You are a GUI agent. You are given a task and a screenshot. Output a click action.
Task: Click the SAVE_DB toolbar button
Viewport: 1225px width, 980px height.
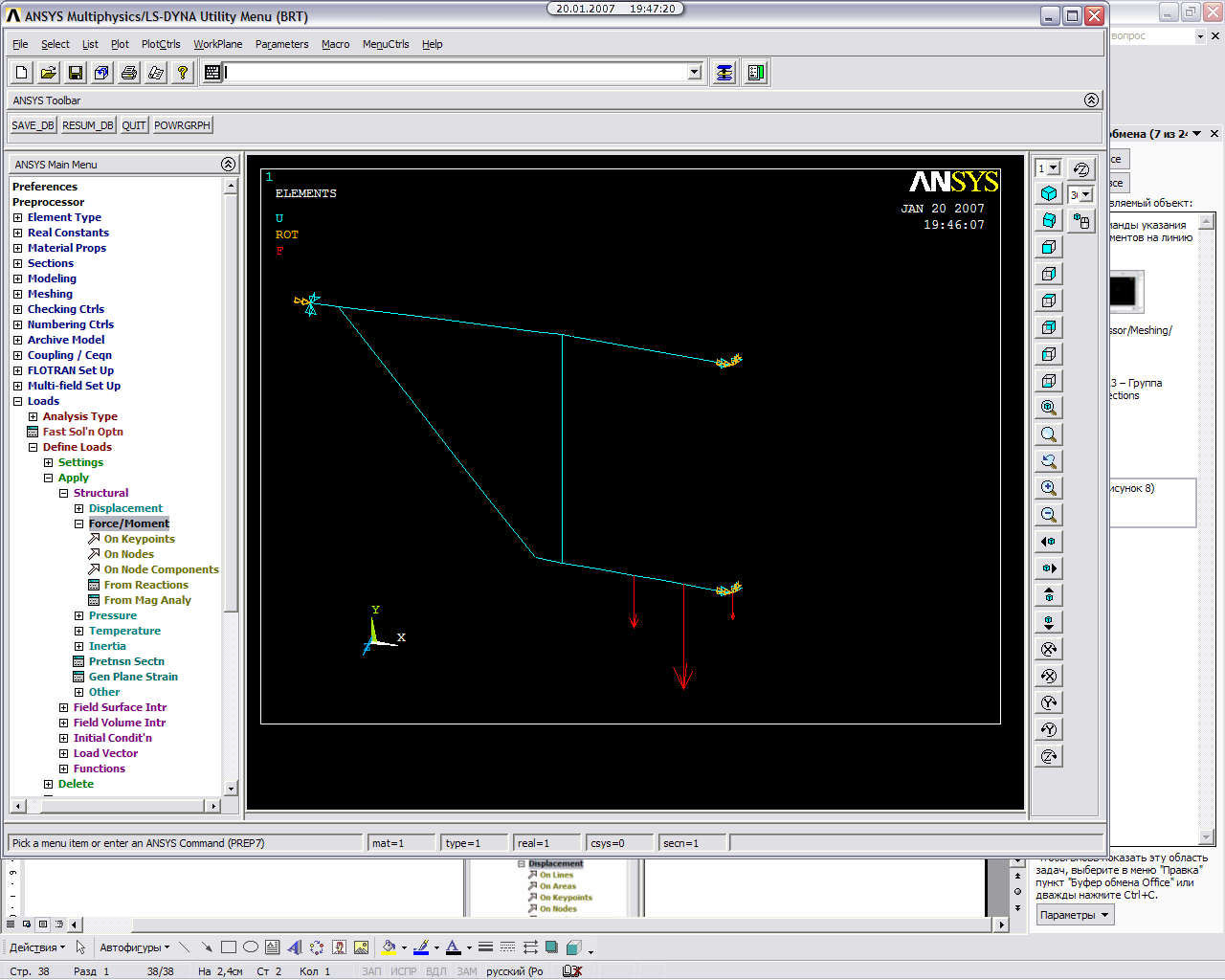coord(33,125)
